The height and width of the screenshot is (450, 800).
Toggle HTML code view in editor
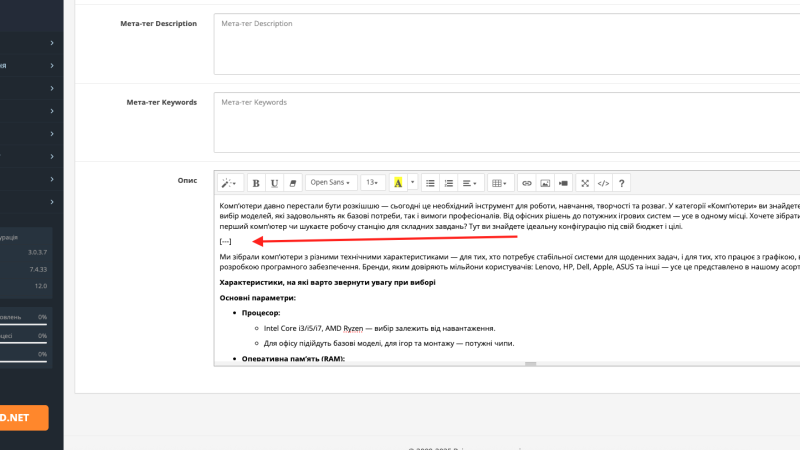tap(604, 183)
